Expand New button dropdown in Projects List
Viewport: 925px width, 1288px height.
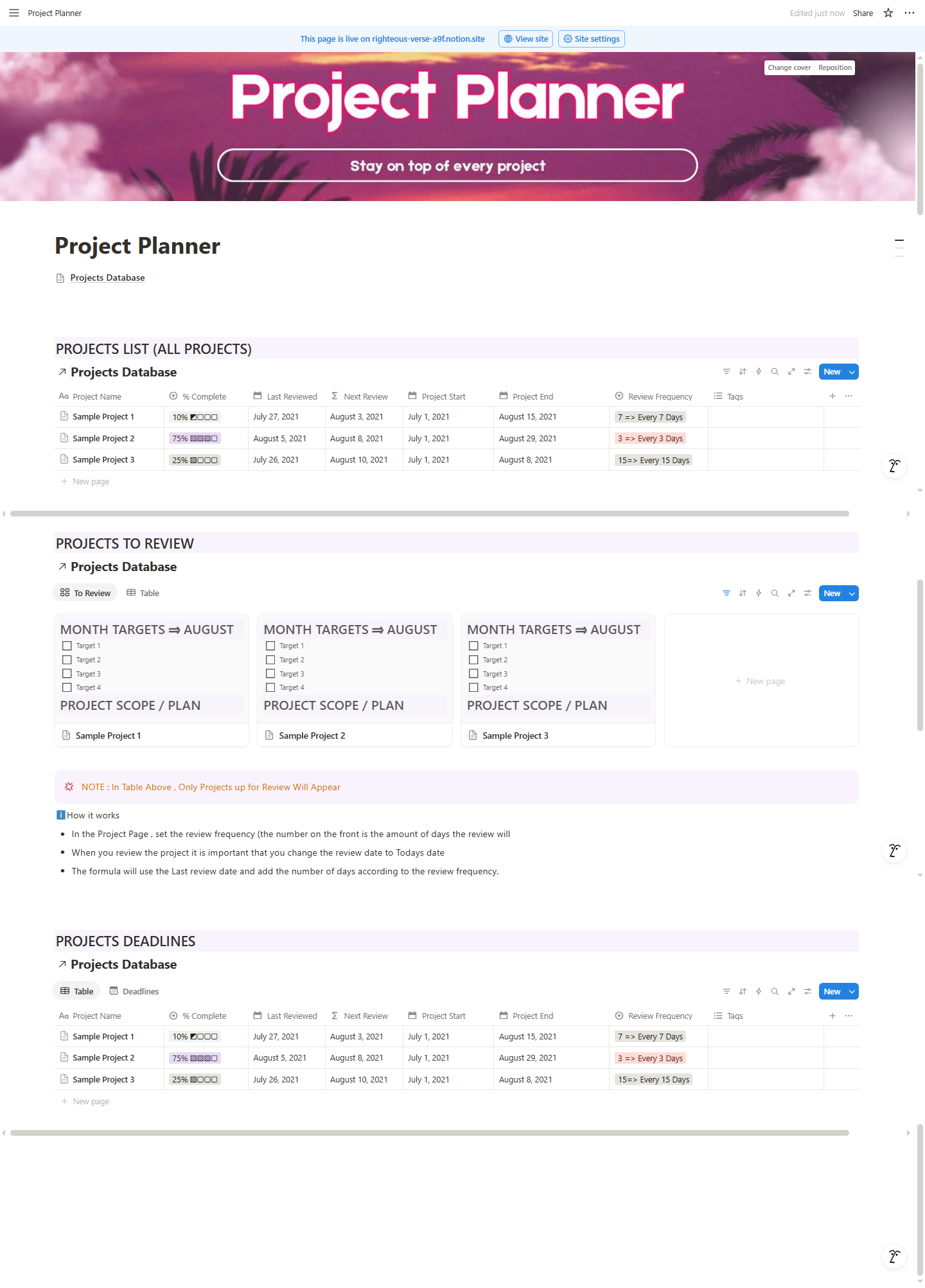click(852, 372)
